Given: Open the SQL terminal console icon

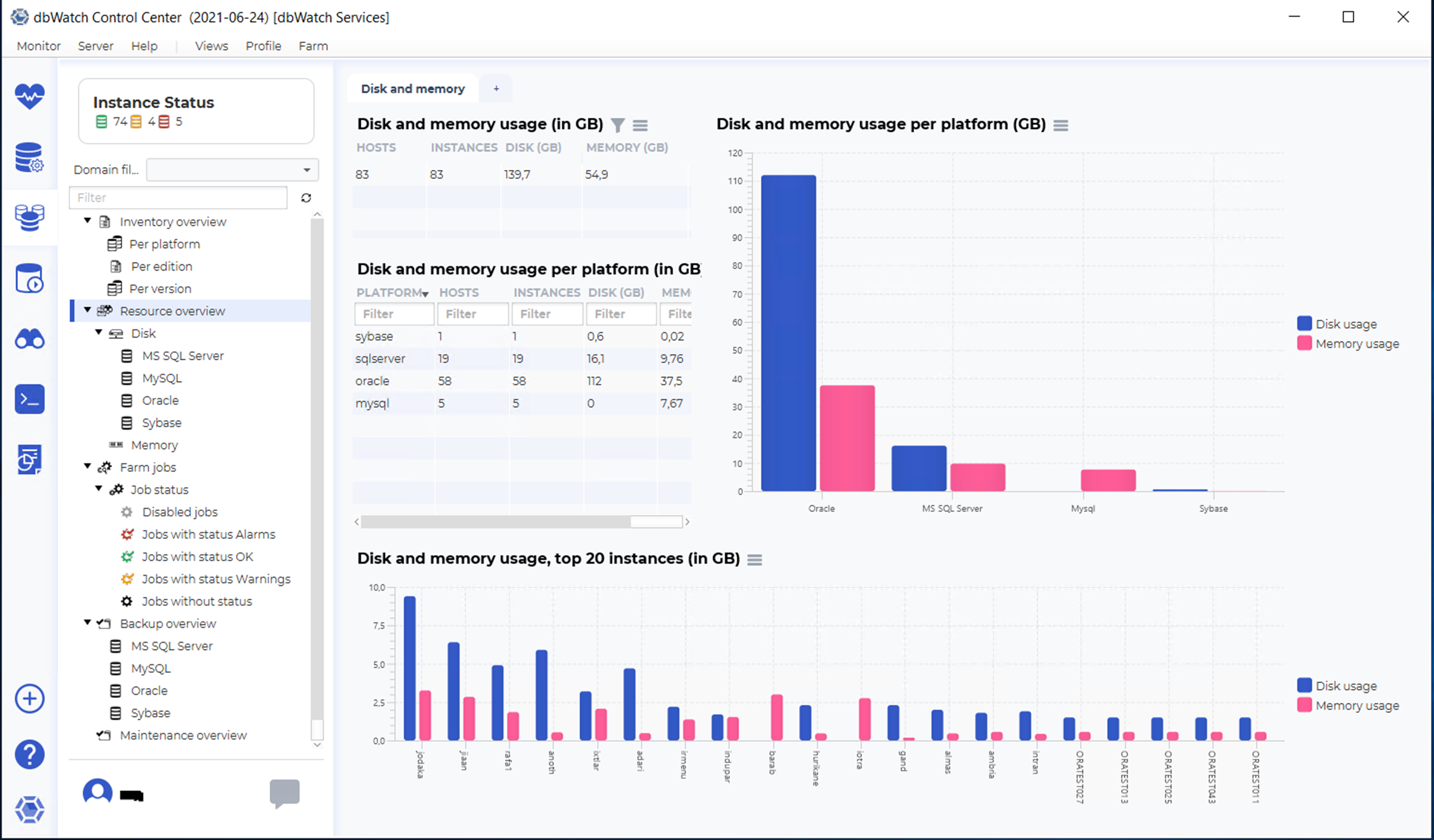Looking at the screenshot, I should 29,400.
